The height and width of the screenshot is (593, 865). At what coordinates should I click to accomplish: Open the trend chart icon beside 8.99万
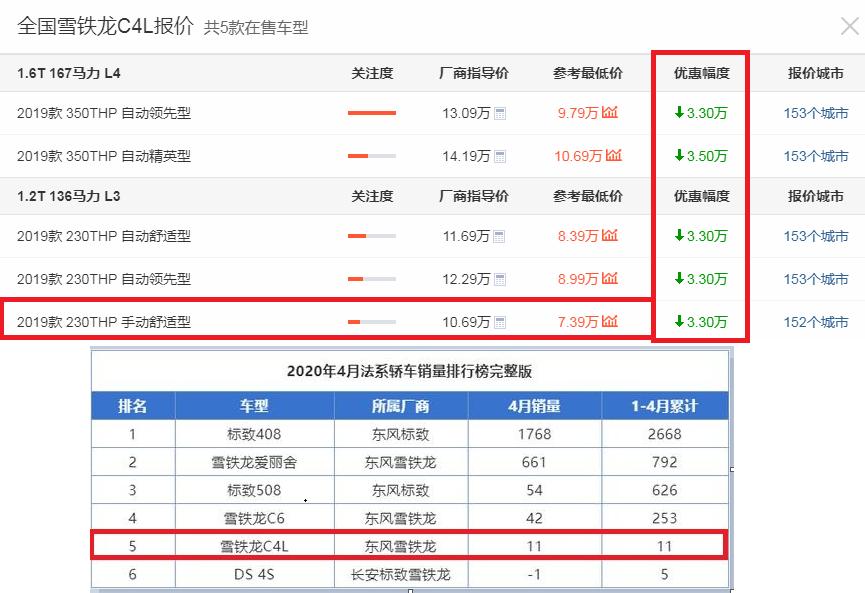(x=608, y=279)
